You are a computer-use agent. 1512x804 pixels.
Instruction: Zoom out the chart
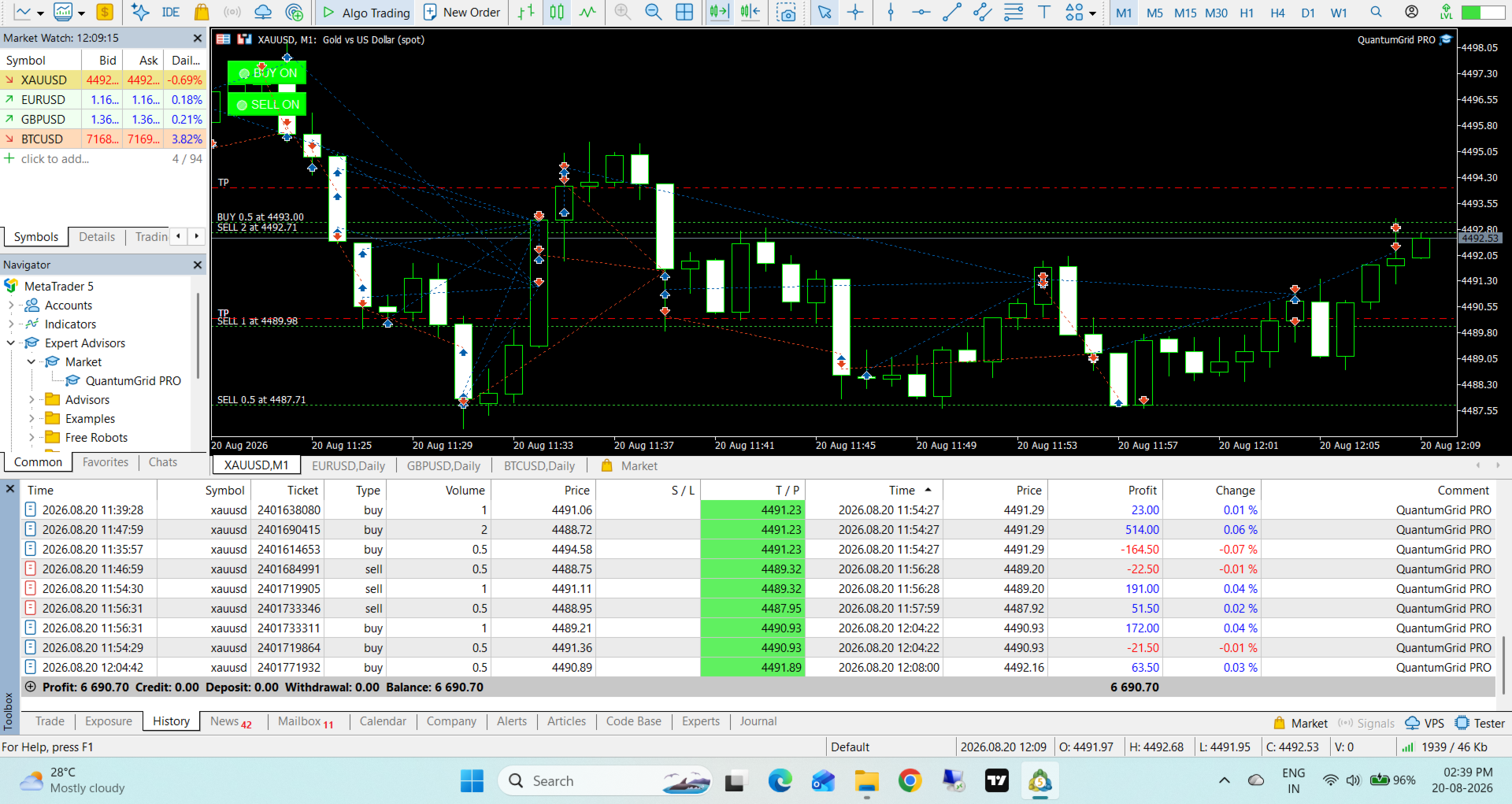653,12
